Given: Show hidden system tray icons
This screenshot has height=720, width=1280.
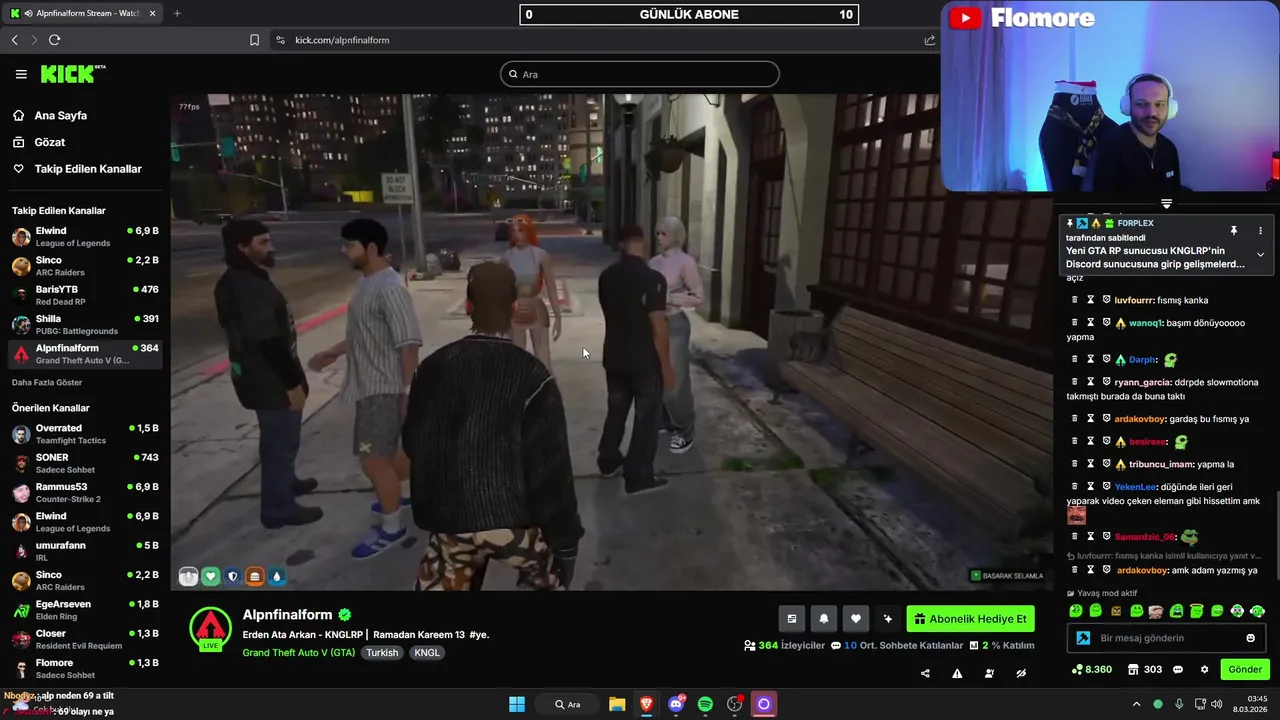Looking at the screenshot, I should point(1135,704).
